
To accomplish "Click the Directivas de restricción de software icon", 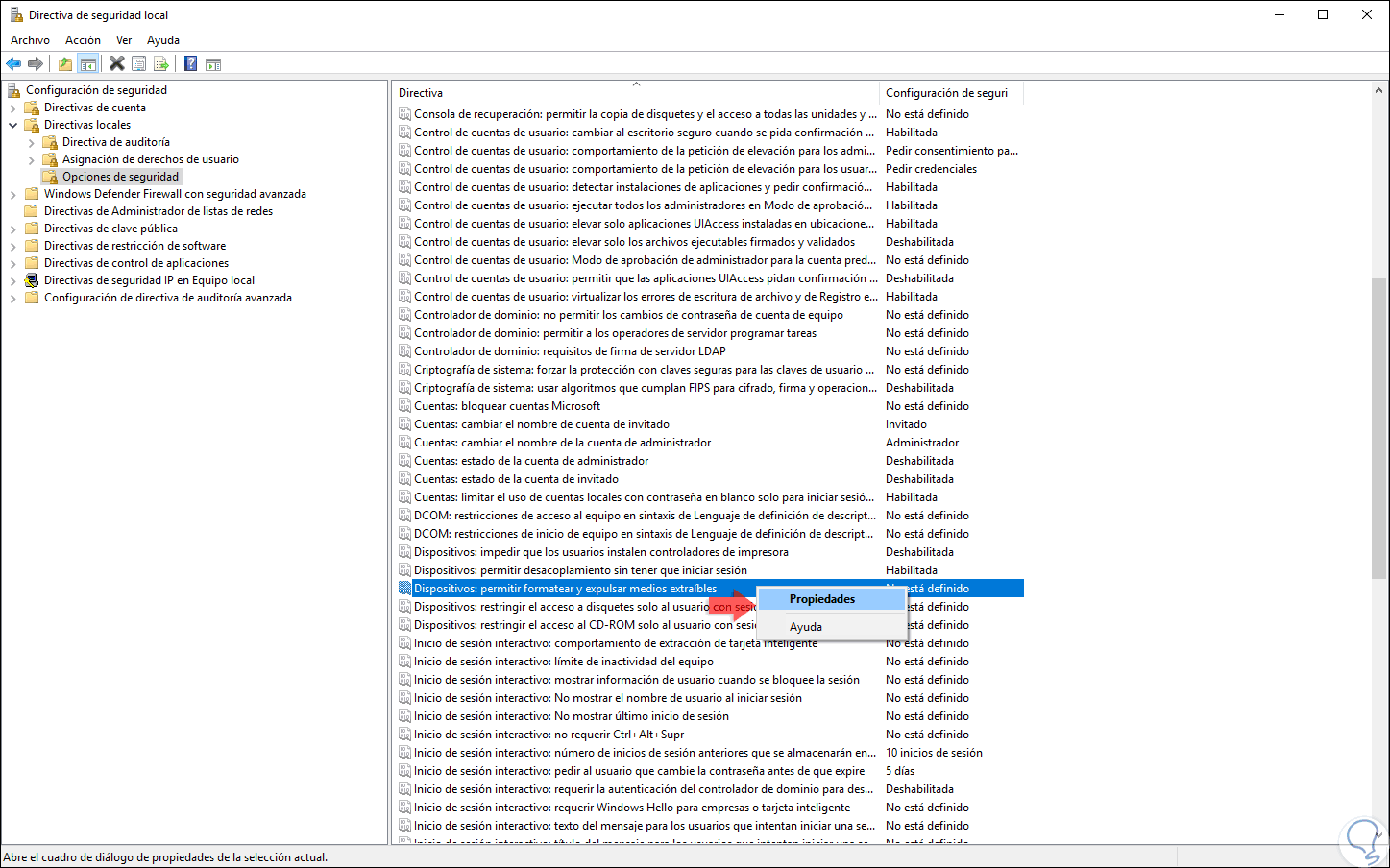I will (x=32, y=246).
